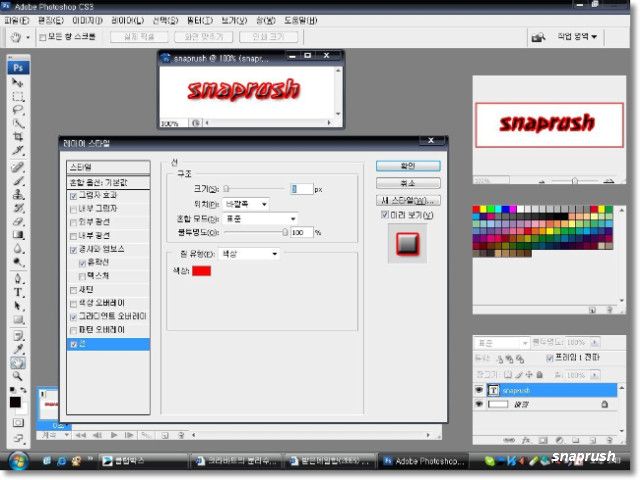Click the stroke size px input field
The height and width of the screenshot is (480, 640).
pos(302,189)
